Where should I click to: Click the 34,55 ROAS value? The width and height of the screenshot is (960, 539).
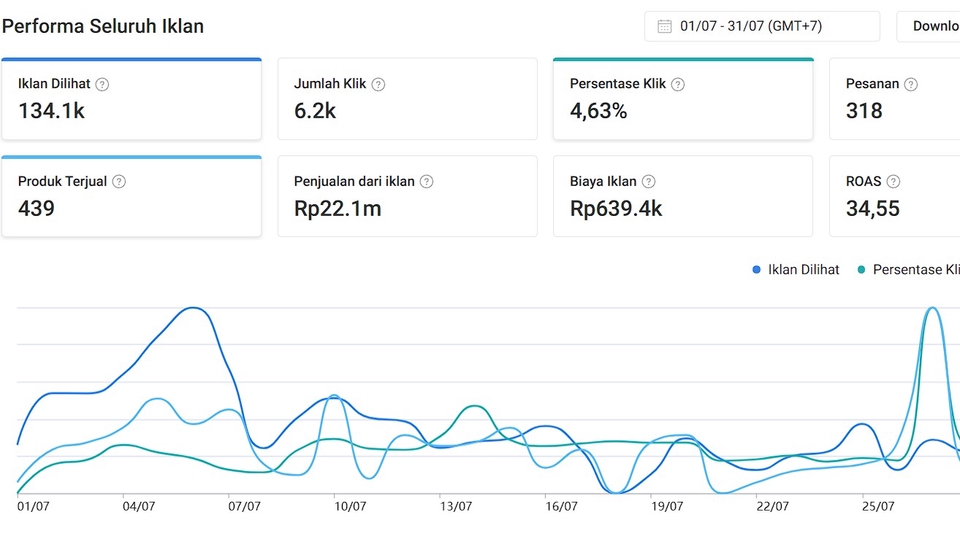click(x=872, y=208)
